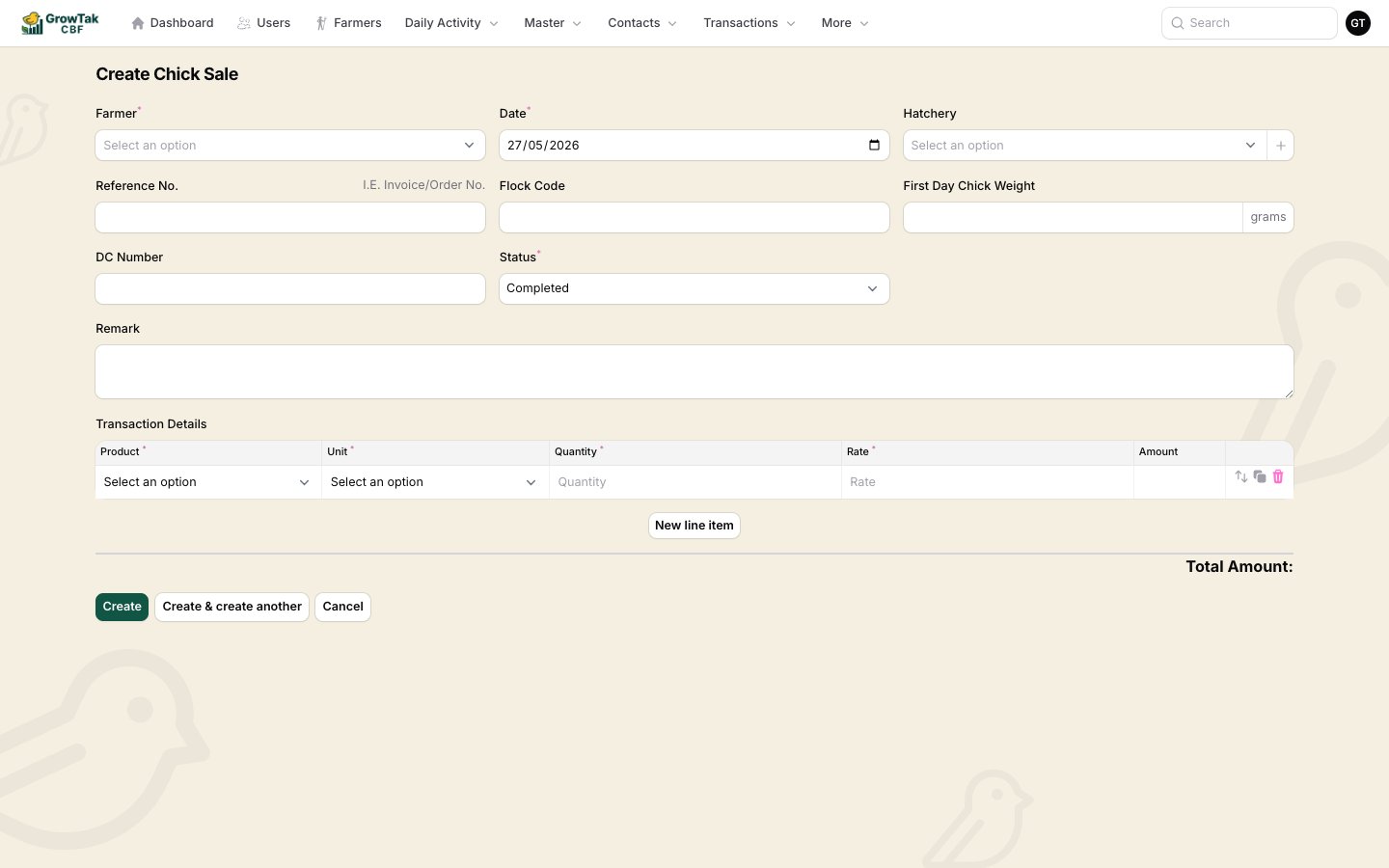Click the global Search field

click(1249, 23)
